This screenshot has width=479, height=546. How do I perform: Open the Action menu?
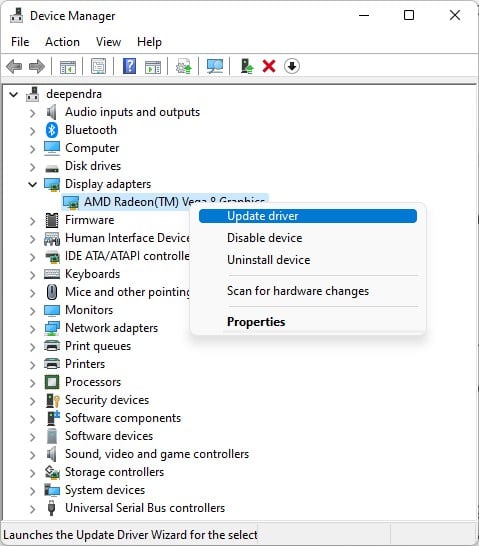pyautogui.click(x=62, y=42)
